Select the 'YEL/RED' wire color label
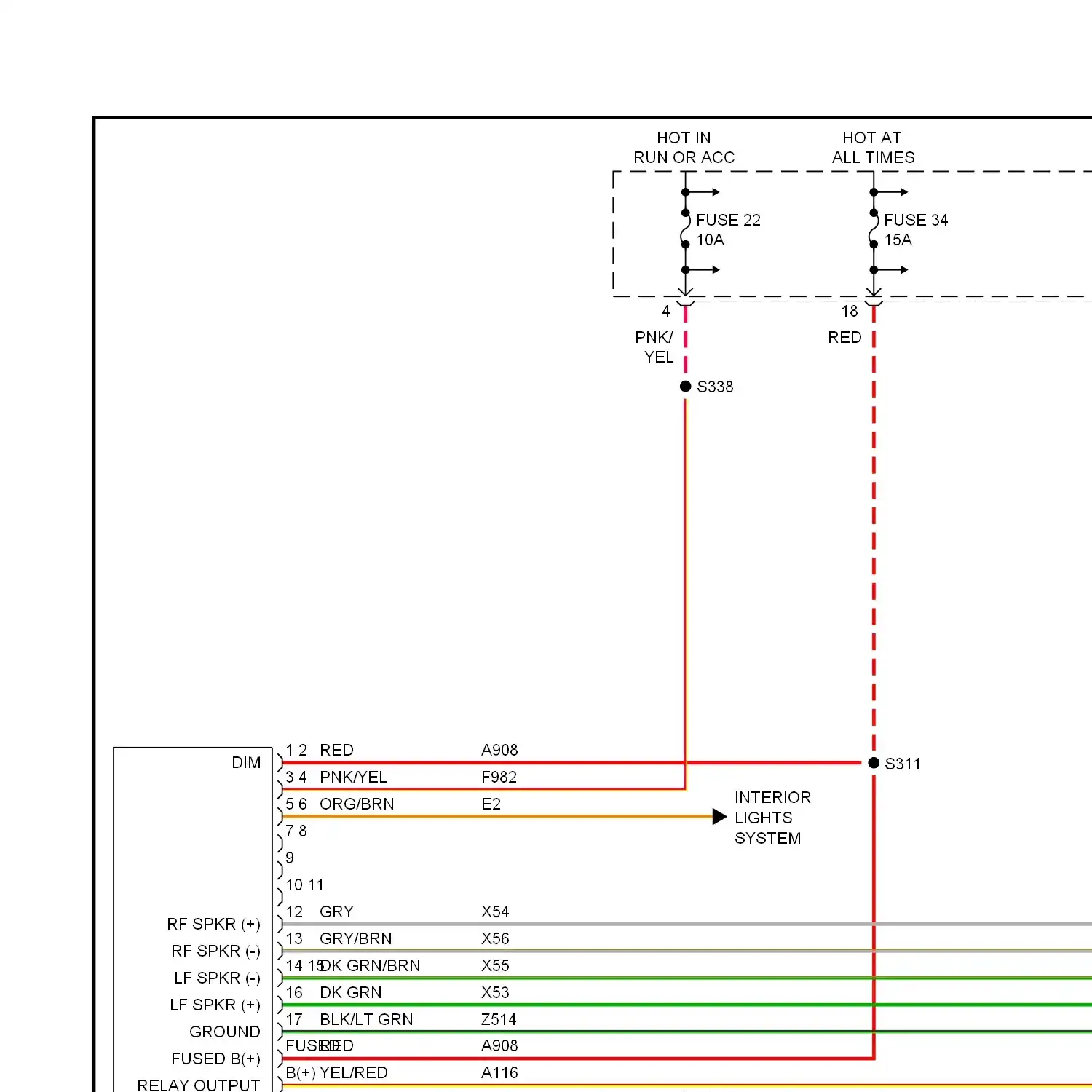This screenshot has height=1092, width=1092. 354,1072
